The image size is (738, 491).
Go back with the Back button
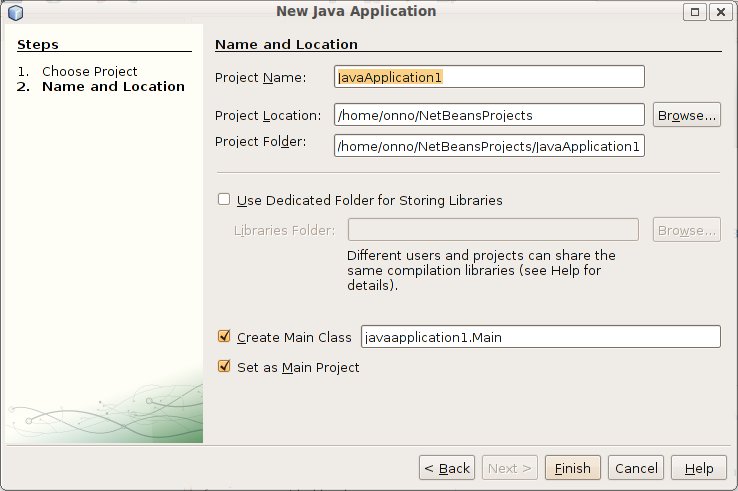(x=445, y=468)
